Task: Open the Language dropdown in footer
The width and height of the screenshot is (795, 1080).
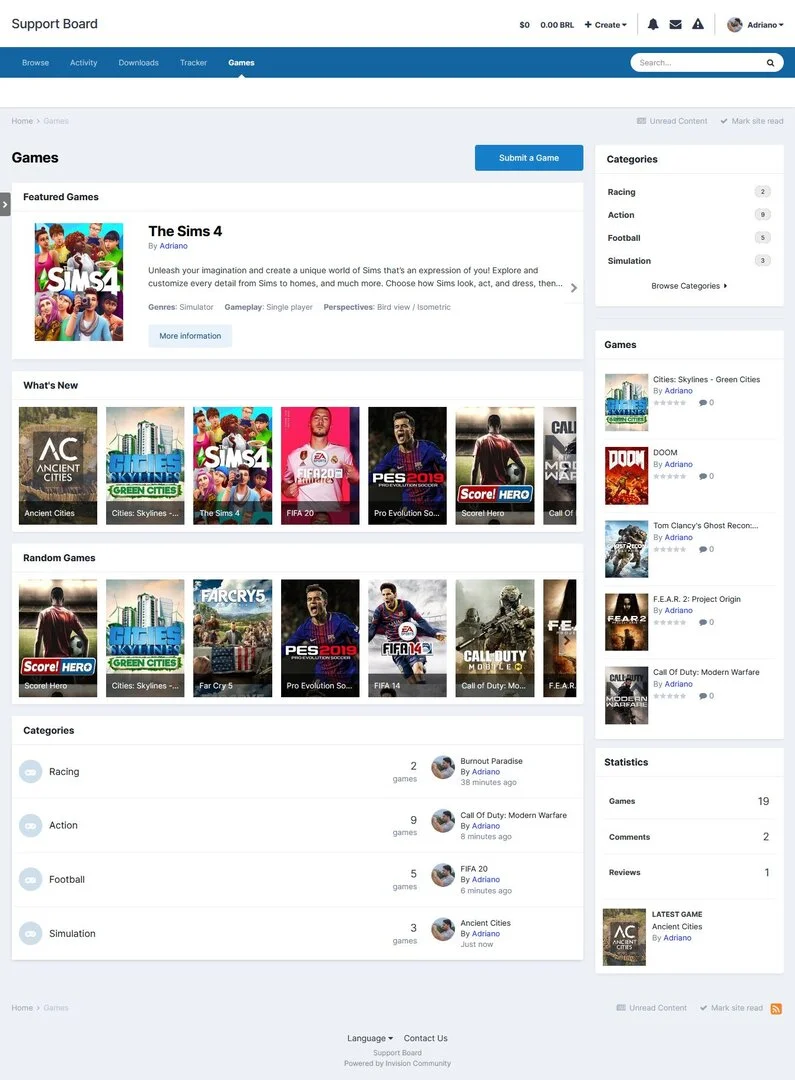Action: pos(370,1038)
